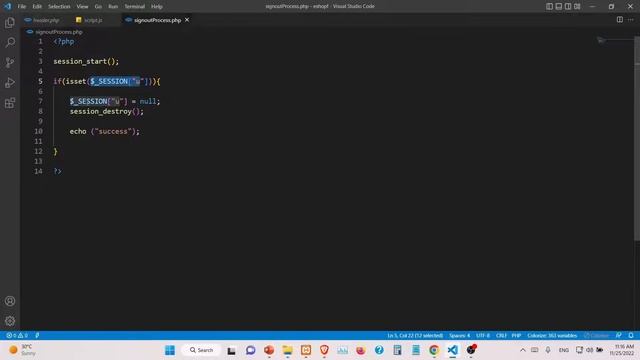The width and height of the screenshot is (640, 360).
Task: Click the echo ("success") statement
Action: 104,131
